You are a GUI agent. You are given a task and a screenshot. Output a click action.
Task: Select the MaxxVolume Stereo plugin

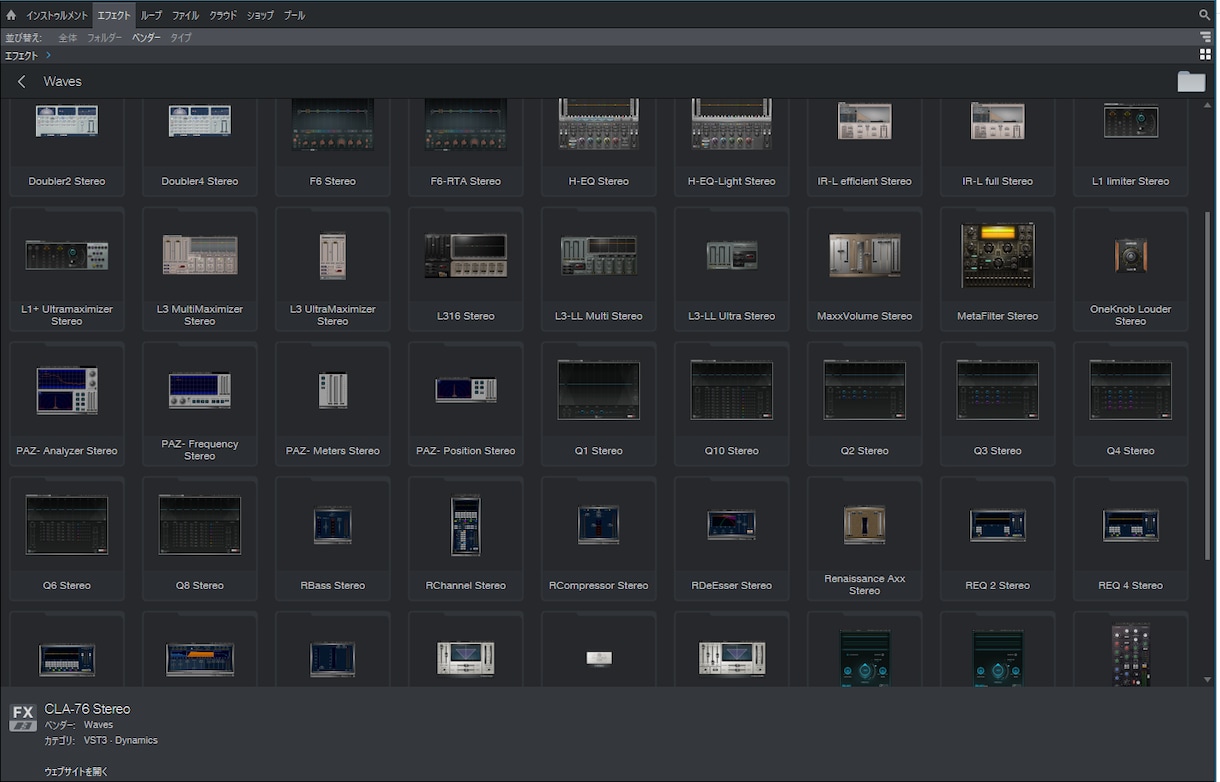coord(864,268)
